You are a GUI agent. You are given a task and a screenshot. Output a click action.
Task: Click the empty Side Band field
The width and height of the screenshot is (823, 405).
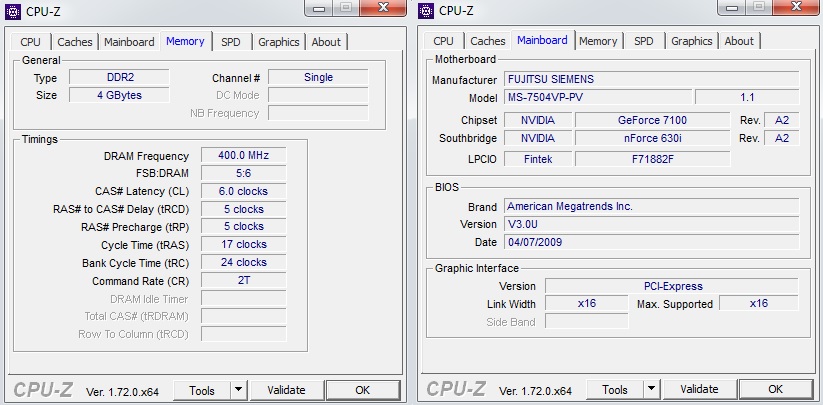[x=587, y=322]
